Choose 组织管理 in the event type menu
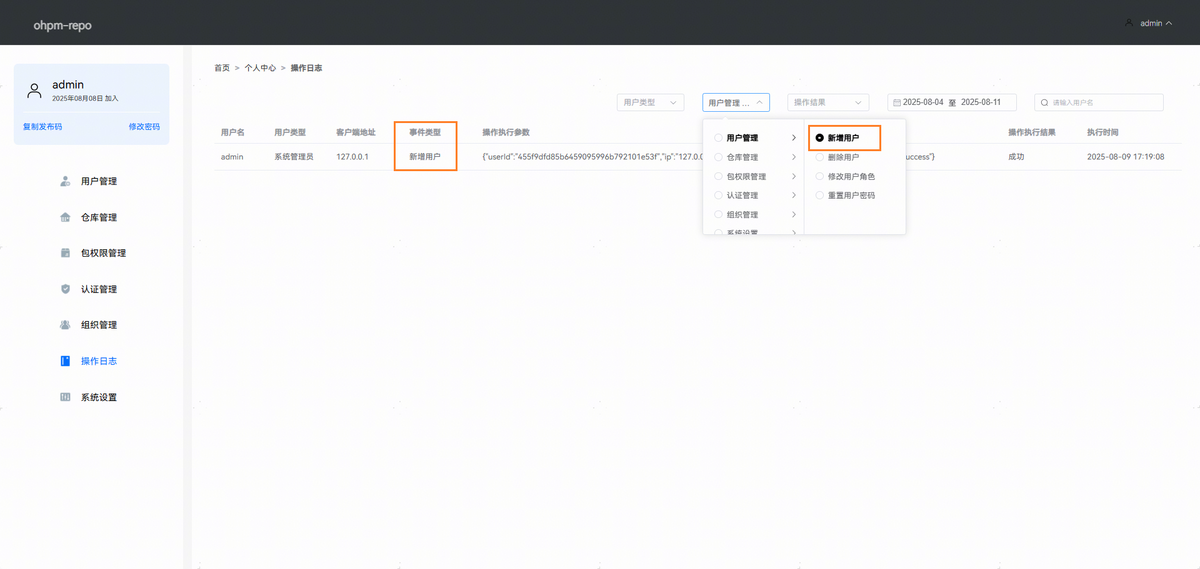 click(x=741, y=214)
